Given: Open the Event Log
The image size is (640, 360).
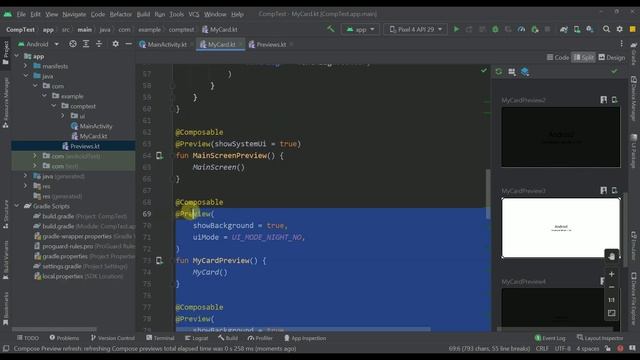Looking at the screenshot, I should tap(550, 338).
